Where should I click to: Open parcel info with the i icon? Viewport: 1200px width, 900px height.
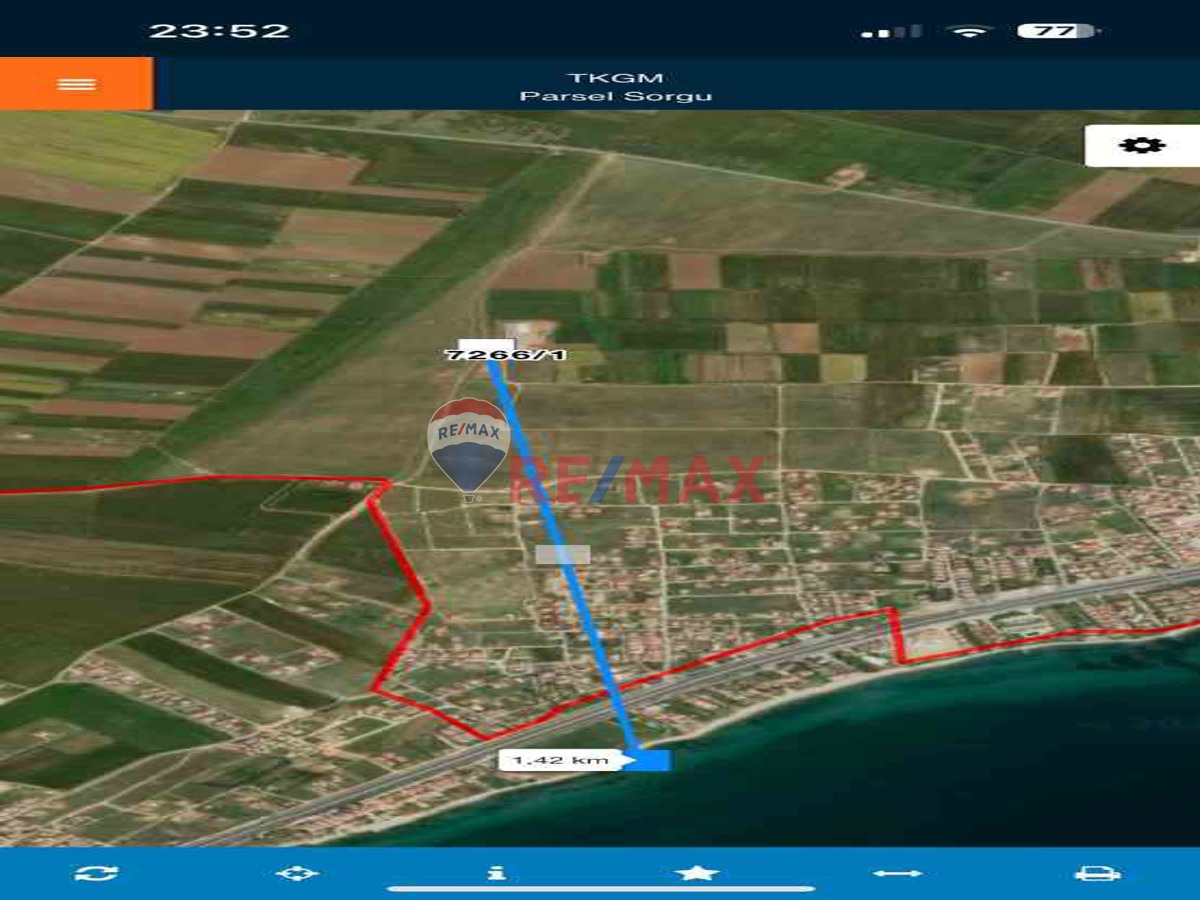tap(496, 873)
